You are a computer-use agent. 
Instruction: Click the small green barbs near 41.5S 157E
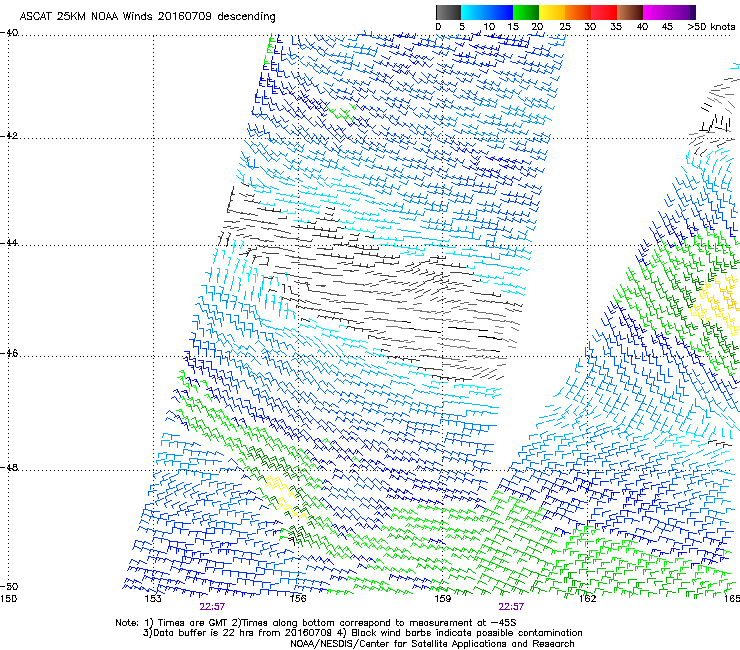click(341, 114)
